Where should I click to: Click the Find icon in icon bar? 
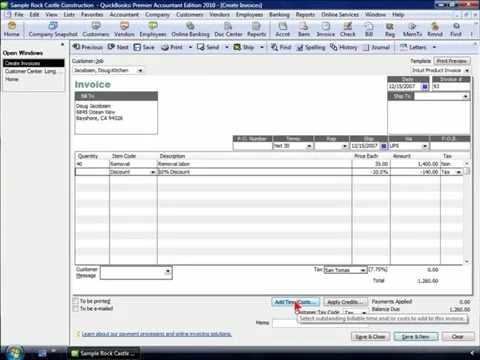coord(456,29)
